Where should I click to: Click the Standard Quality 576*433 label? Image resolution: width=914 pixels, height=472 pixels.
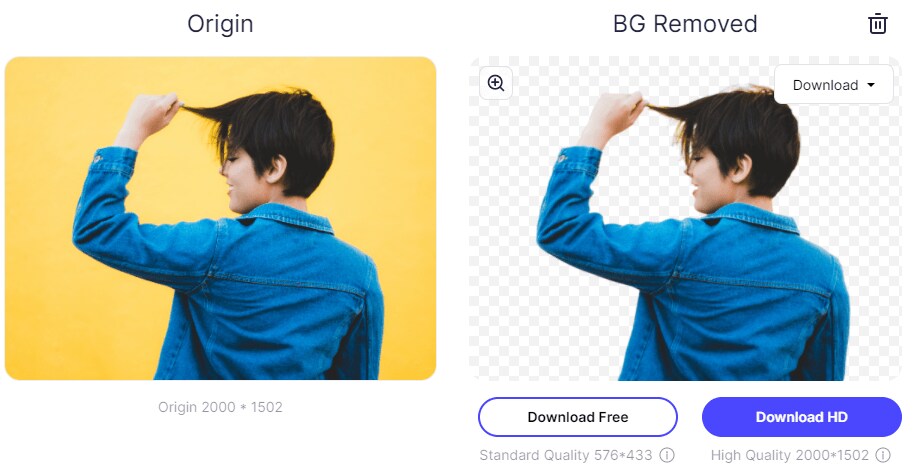[565, 455]
